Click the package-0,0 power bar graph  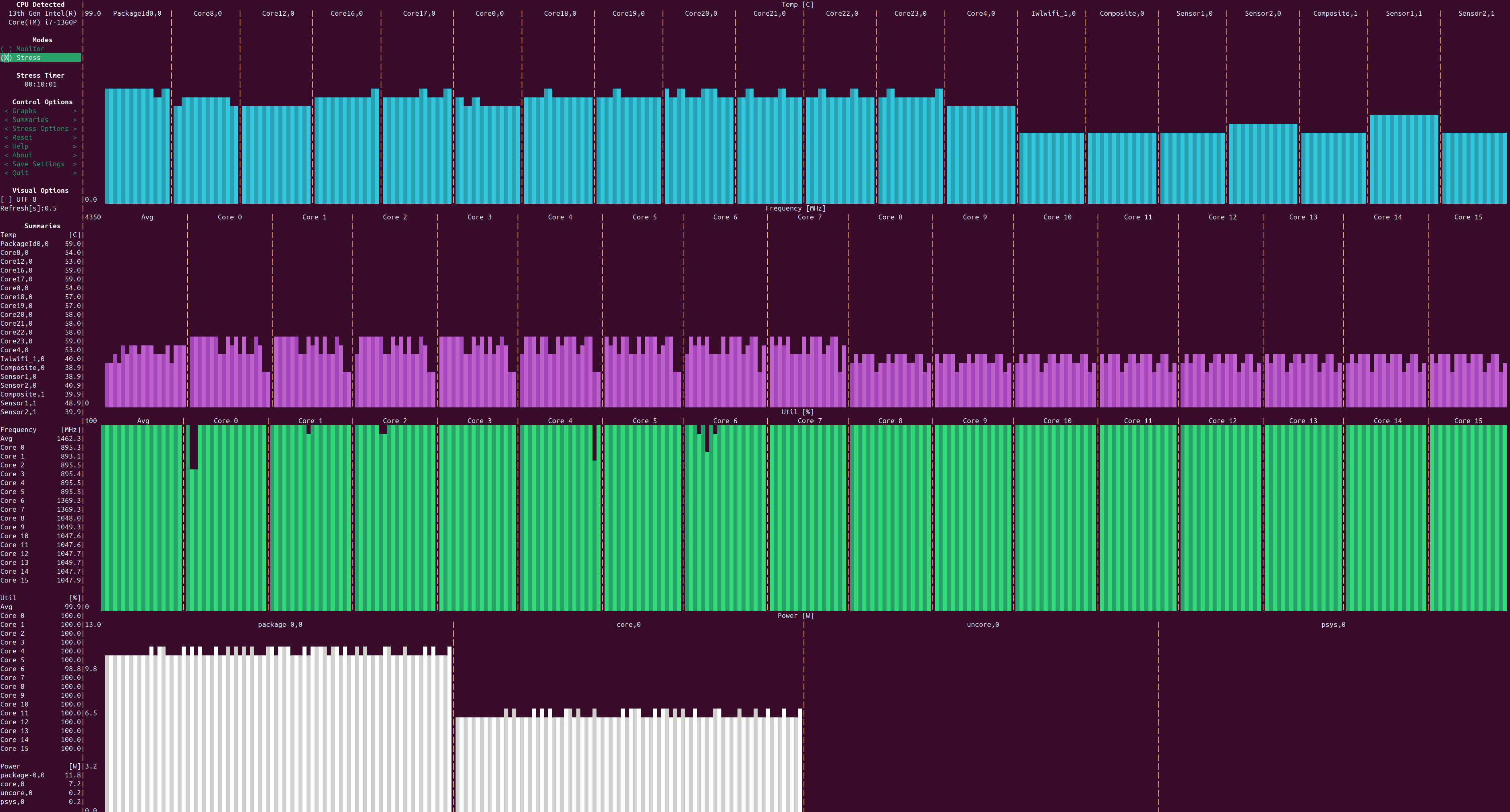(279, 732)
